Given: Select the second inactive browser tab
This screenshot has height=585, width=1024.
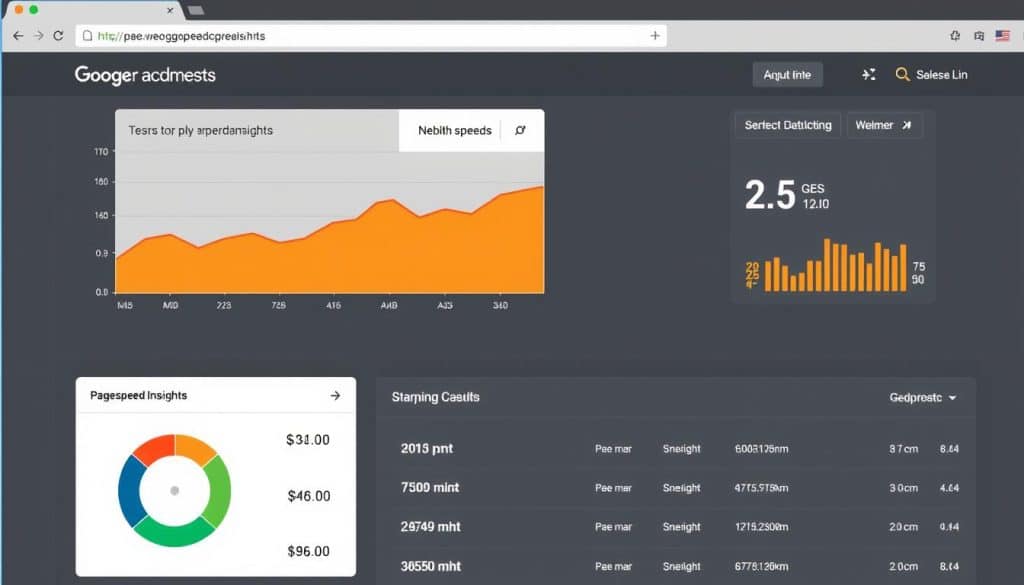Looking at the screenshot, I should tap(196, 10).
